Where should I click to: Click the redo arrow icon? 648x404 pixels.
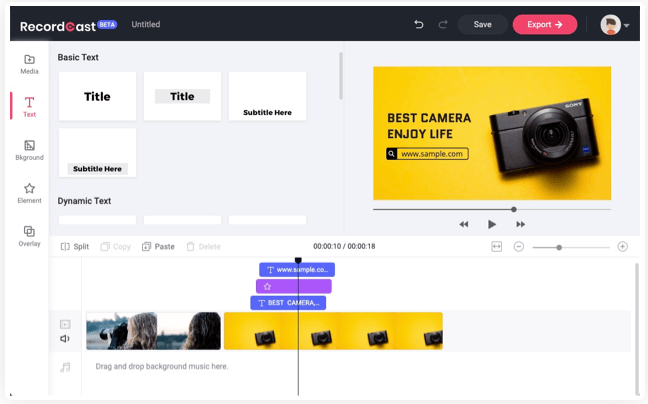coord(443,25)
